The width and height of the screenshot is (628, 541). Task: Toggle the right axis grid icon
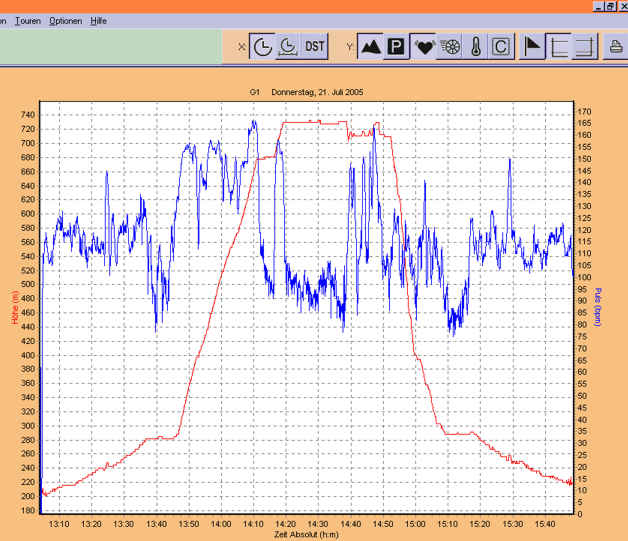[584, 46]
